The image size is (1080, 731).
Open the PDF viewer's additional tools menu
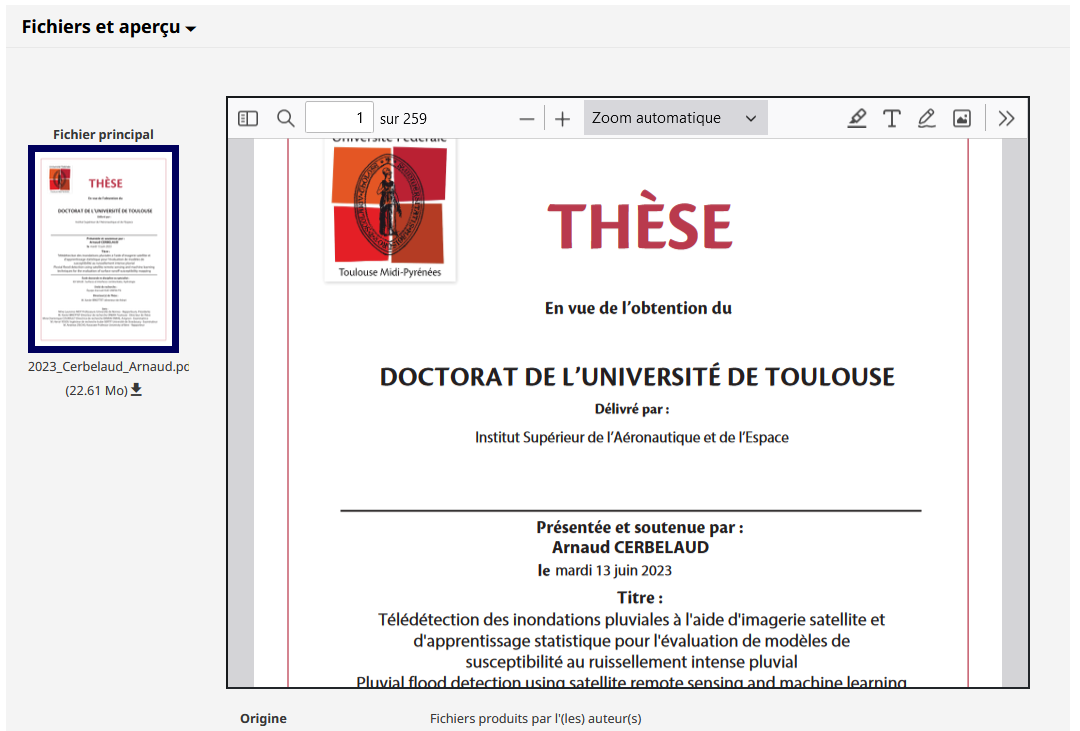click(1006, 119)
